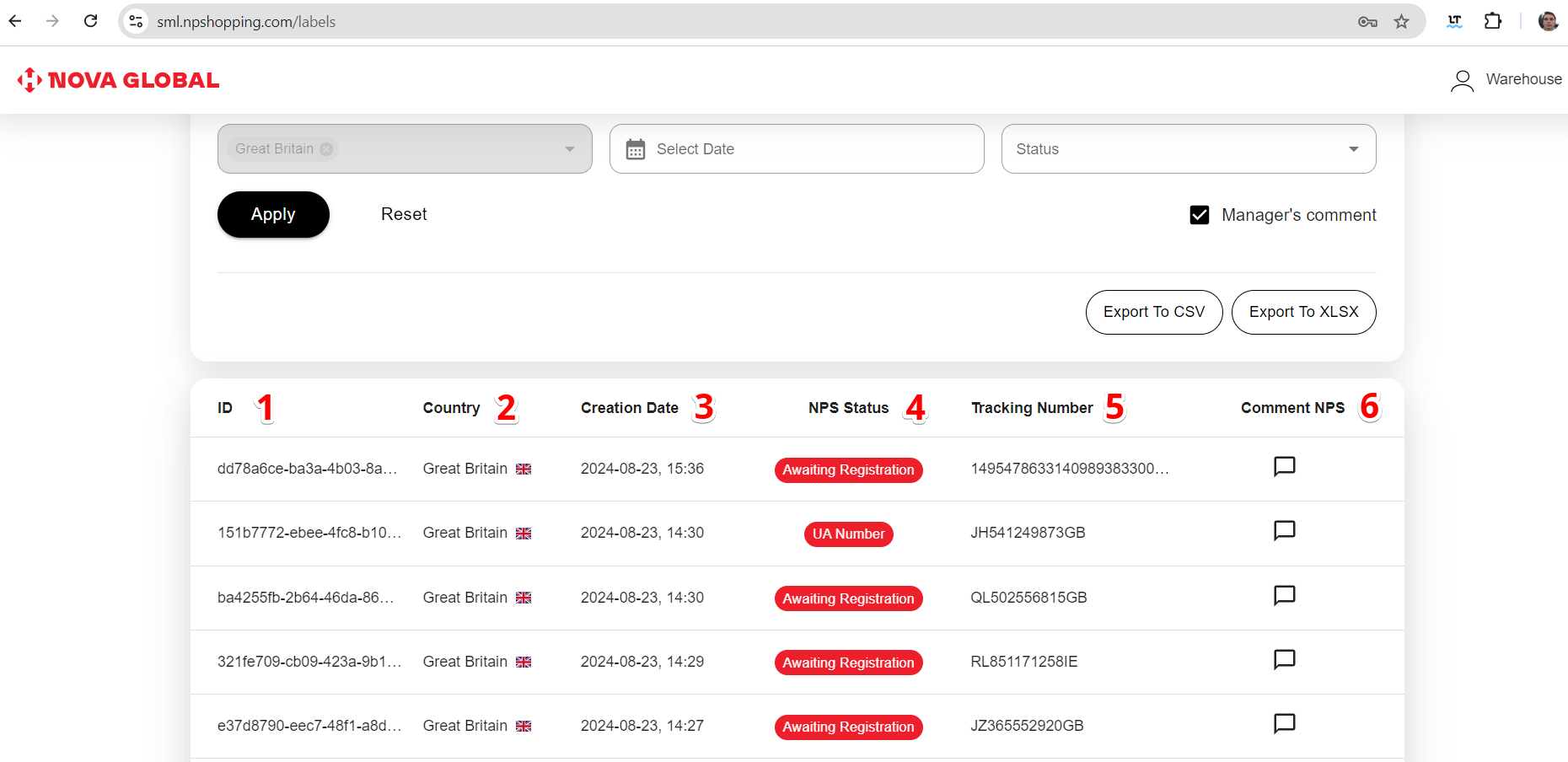Viewport: 1568px width, 762px height.
Task: Expand the Great Britain country dropdown
Action: coord(570,149)
